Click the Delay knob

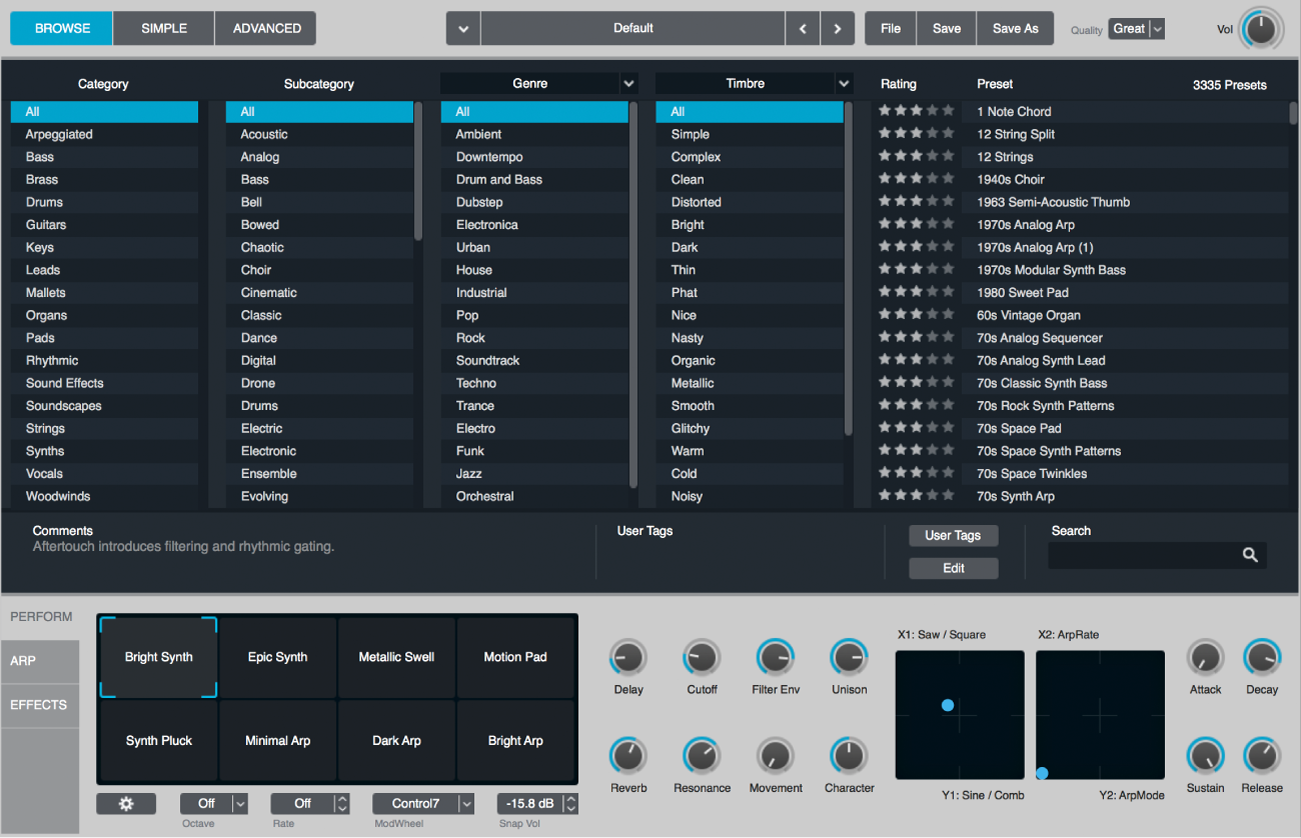(x=628, y=658)
